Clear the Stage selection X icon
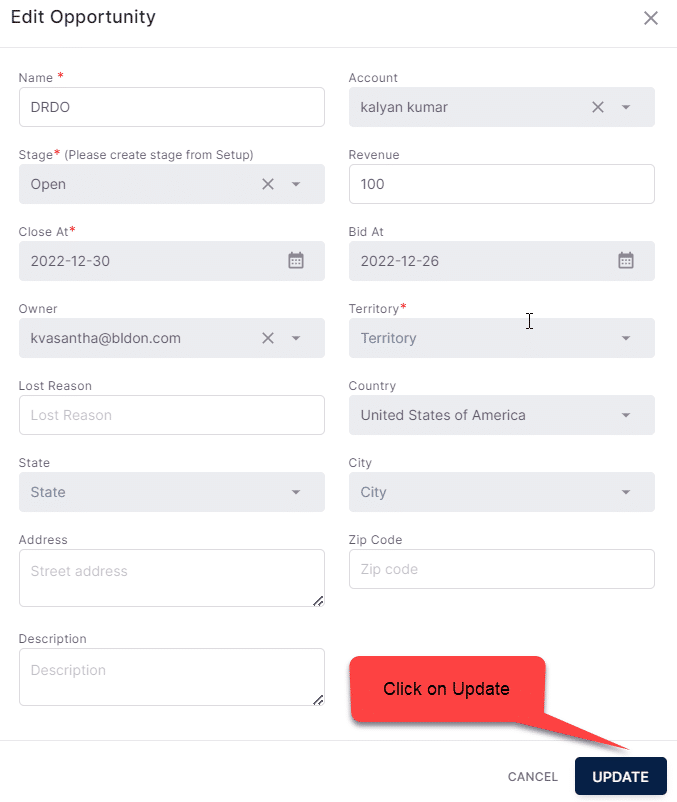Image resolution: width=677 pixels, height=802 pixels. pyautogui.click(x=268, y=184)
